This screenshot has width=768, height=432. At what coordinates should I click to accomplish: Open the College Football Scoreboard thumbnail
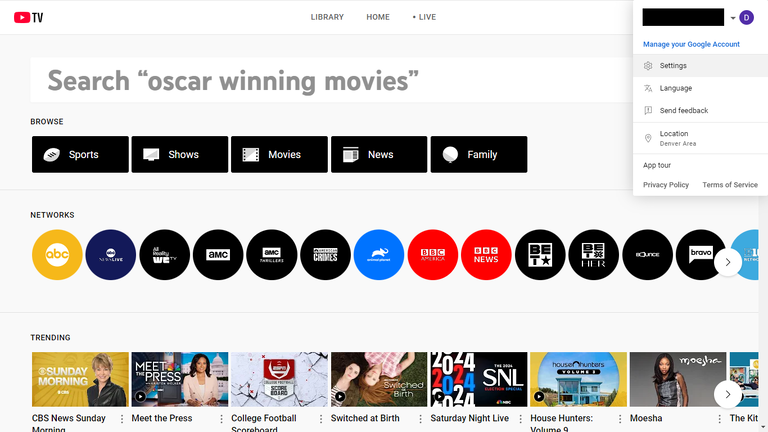pos(279,379)
